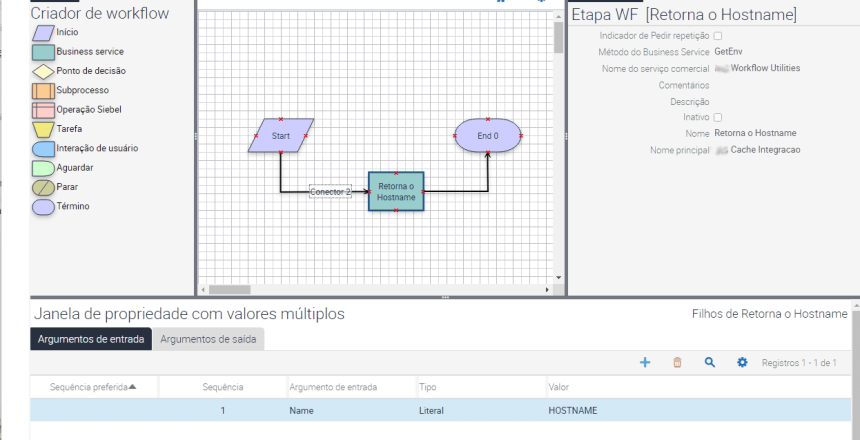The height and width of the screenshot is (440, 860).
Task: Pick the Operação Siebel shape icon
Action: pyautogui.click(x=43, y=110)
